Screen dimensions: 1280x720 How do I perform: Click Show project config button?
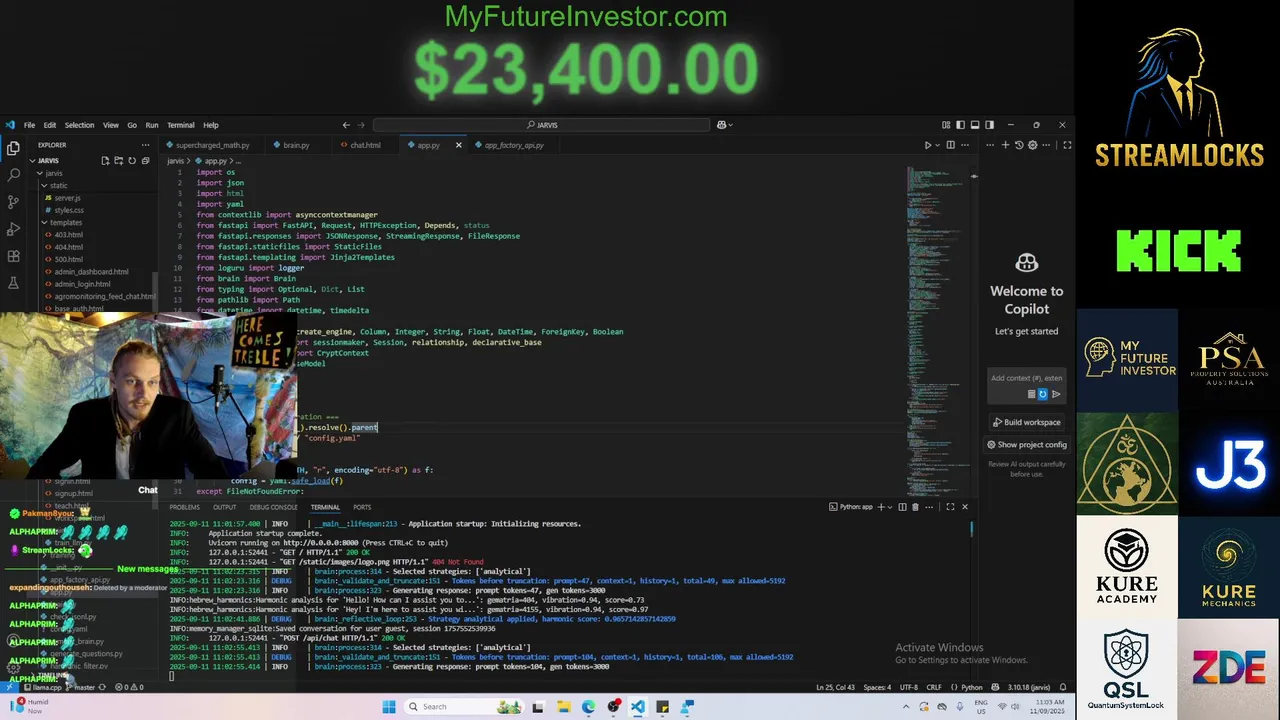pos(1027,445)
